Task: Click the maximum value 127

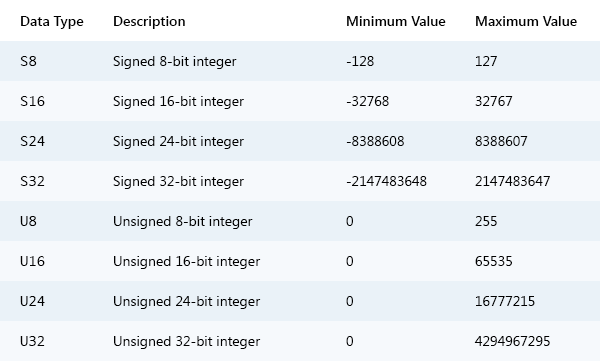Action: coord(486,61)
